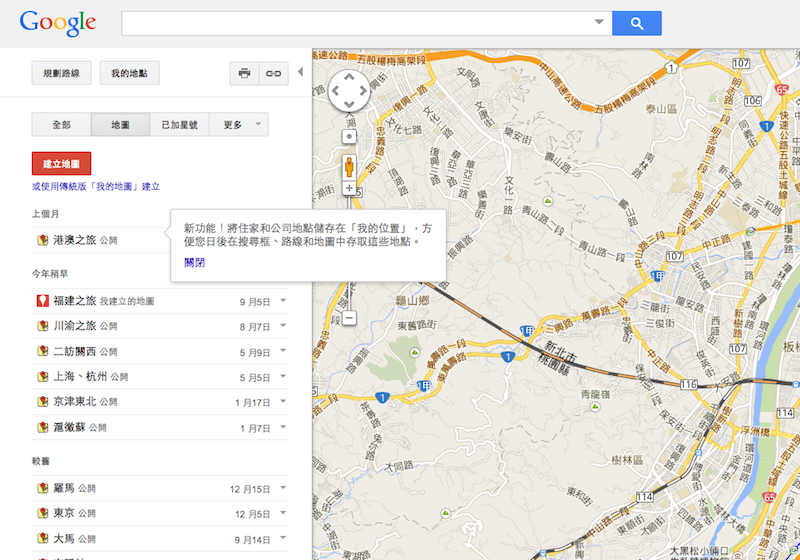Click the map icon beside 港澳之旅

point(43,240)
